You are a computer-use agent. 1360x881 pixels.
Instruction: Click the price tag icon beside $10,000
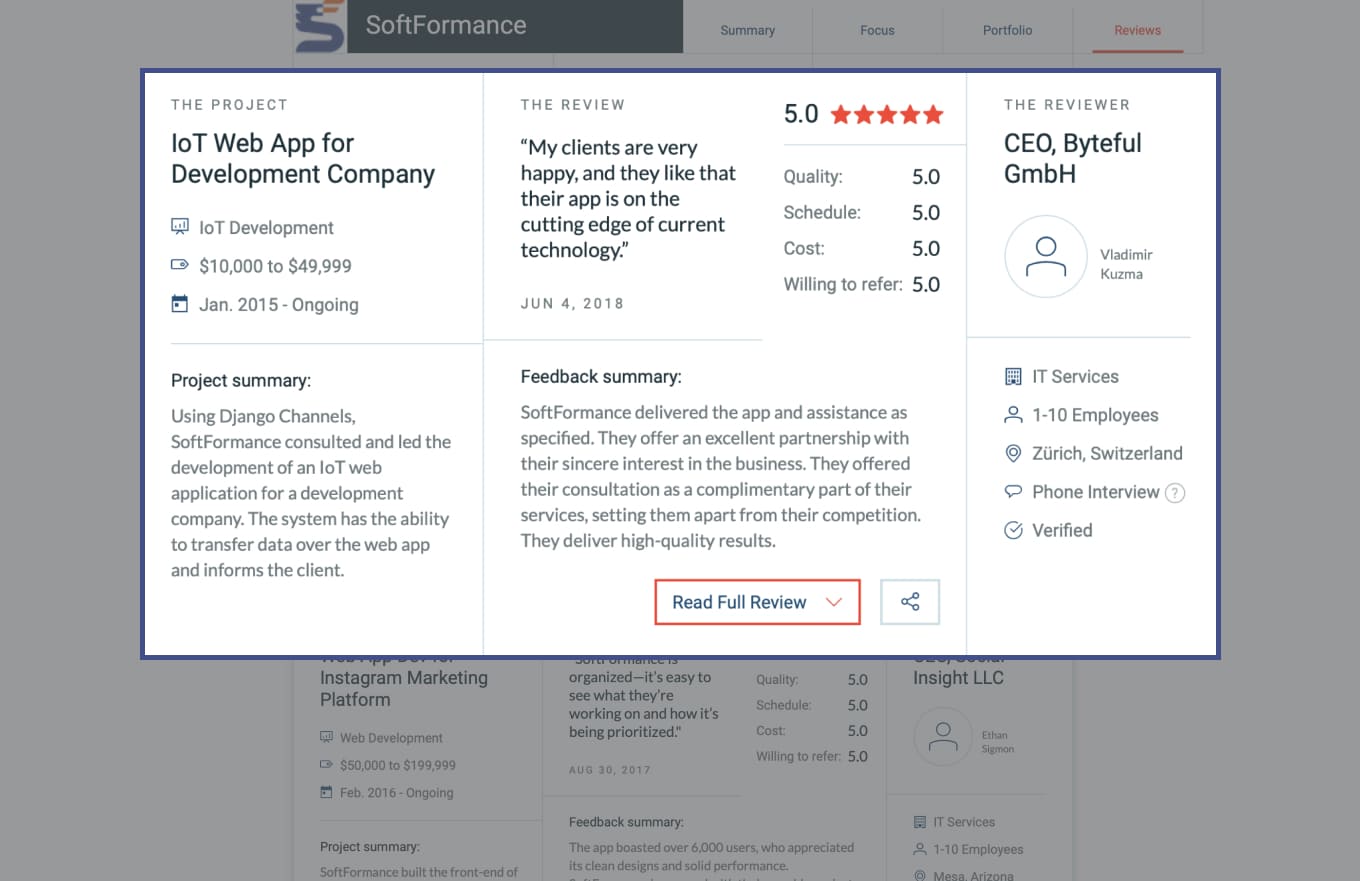tap(180, 266)
